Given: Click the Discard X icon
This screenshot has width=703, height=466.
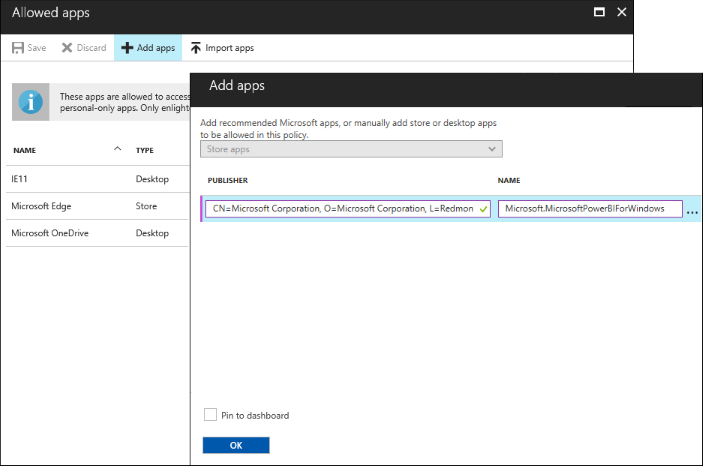Looking at the screenshot, I should [x=67, y=48].
